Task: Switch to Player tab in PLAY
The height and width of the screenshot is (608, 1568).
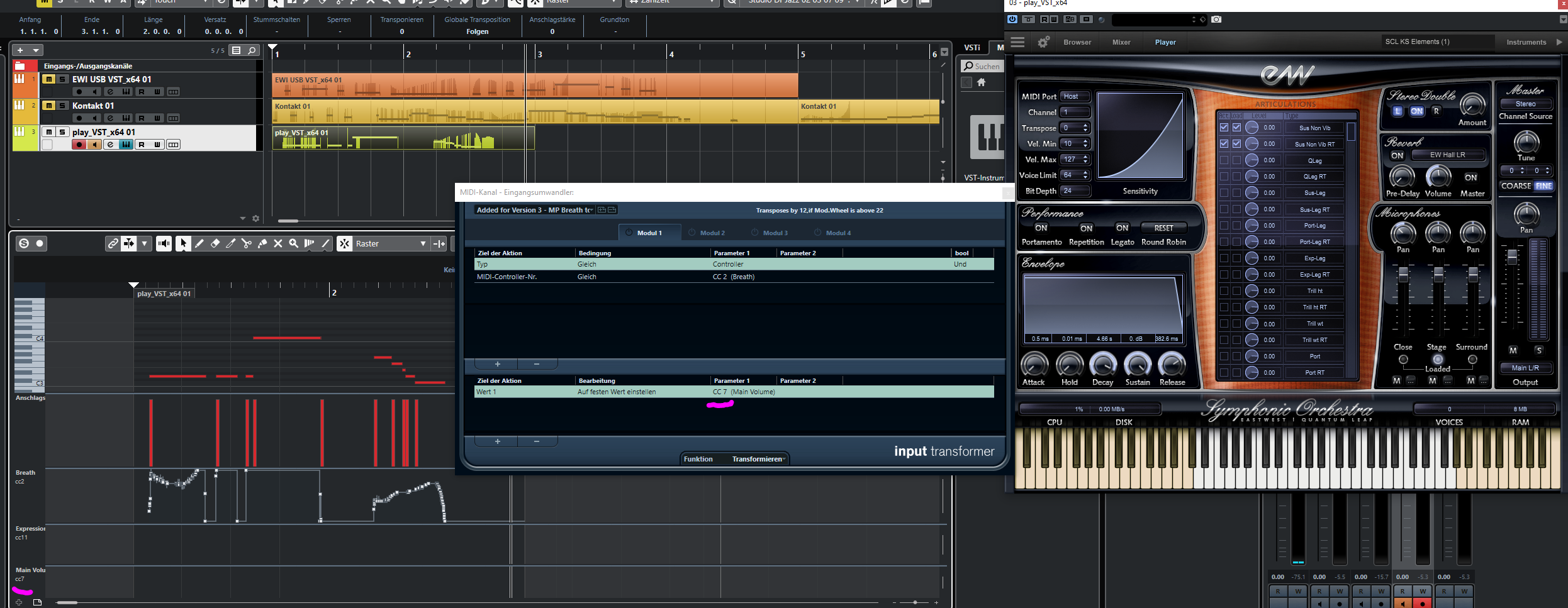Action: (1165, 42)
